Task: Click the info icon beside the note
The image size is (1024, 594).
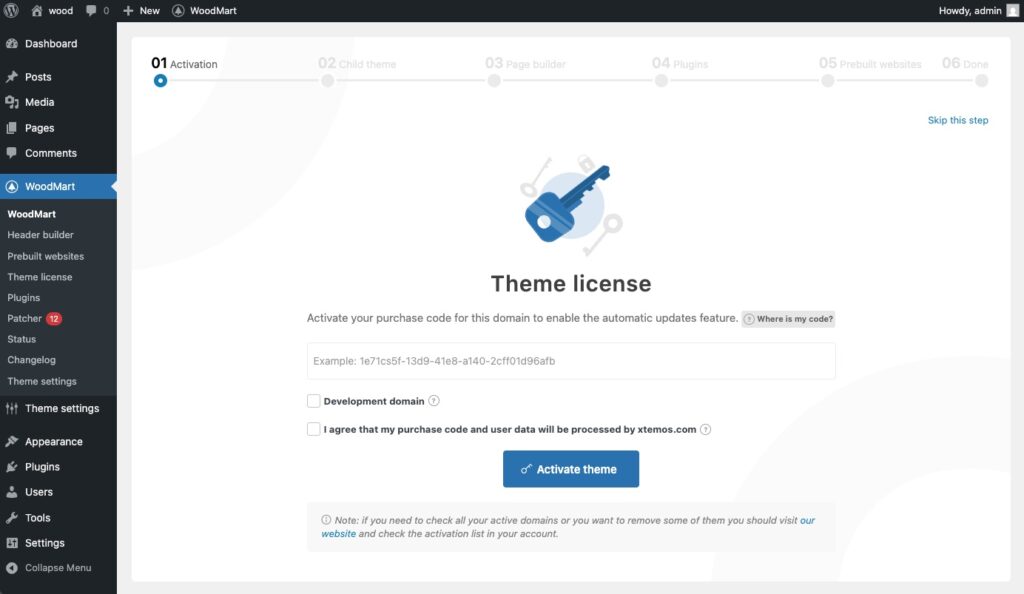Action: coord(326,520)
